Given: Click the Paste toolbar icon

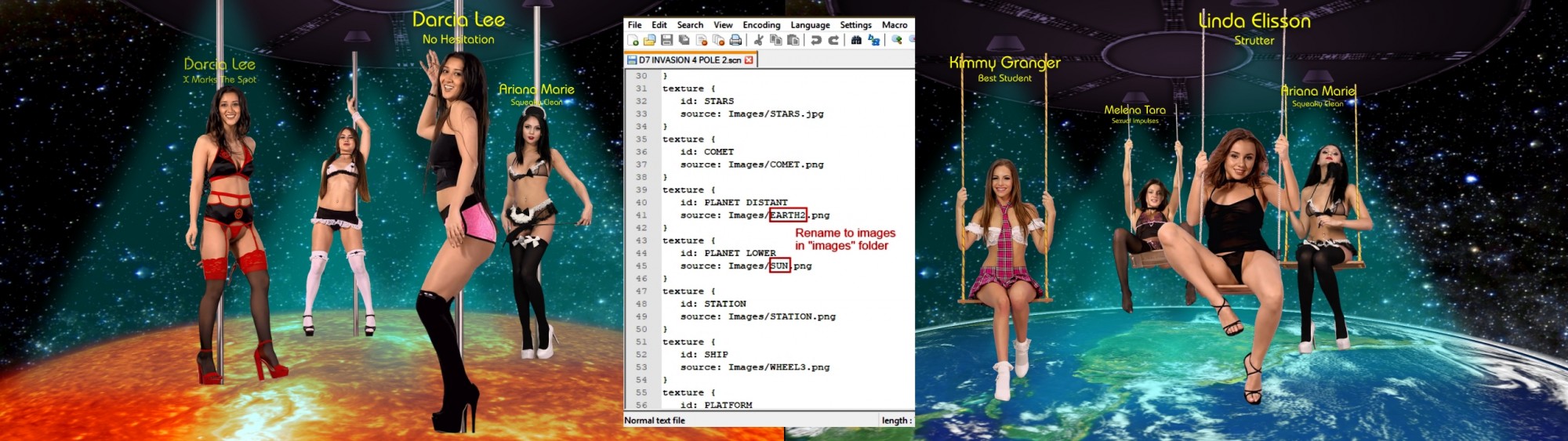Looking at the screenshot, I should click(x=793, y=40).
